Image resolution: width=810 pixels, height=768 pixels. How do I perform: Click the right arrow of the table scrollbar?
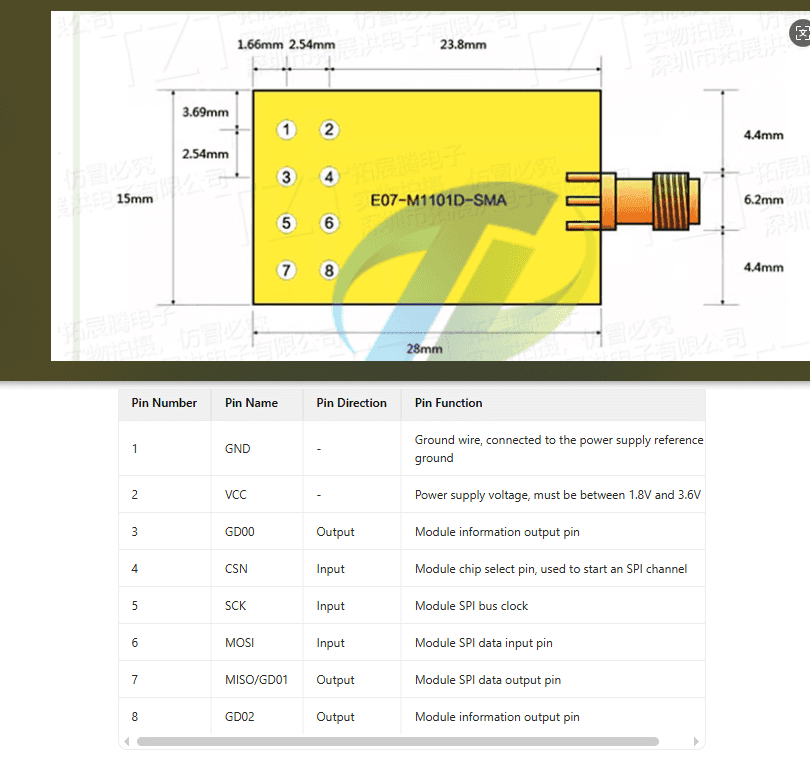click(696, 742)
